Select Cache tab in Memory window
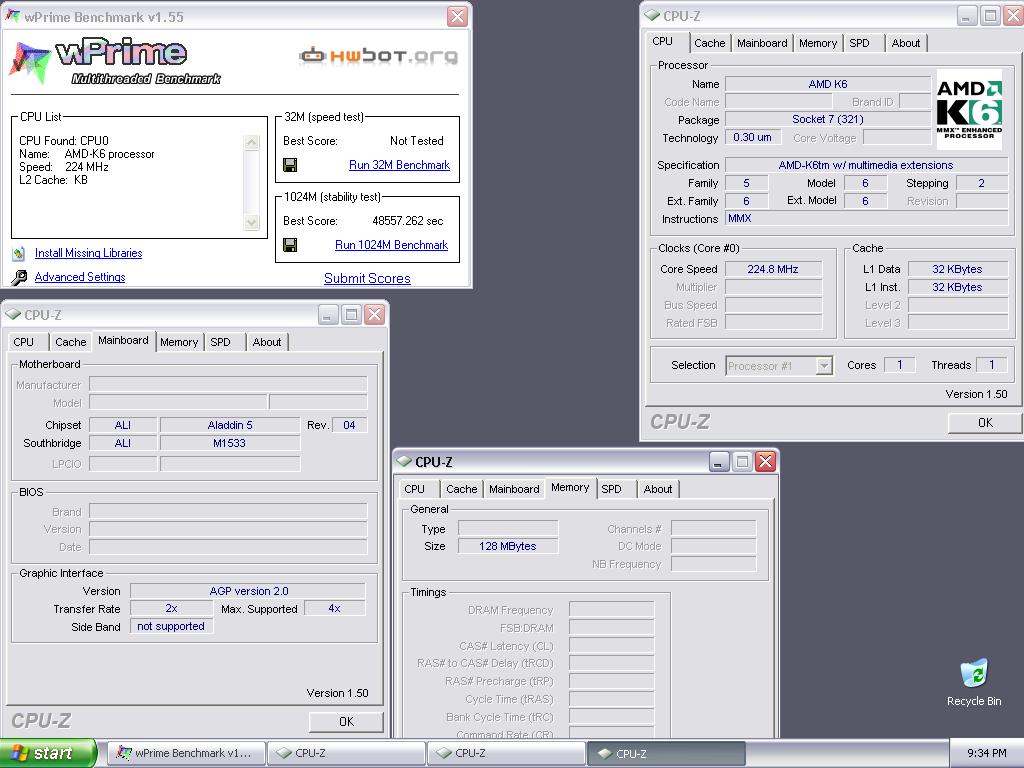Viewport: 1024px width, 768px height. [462, 489]
